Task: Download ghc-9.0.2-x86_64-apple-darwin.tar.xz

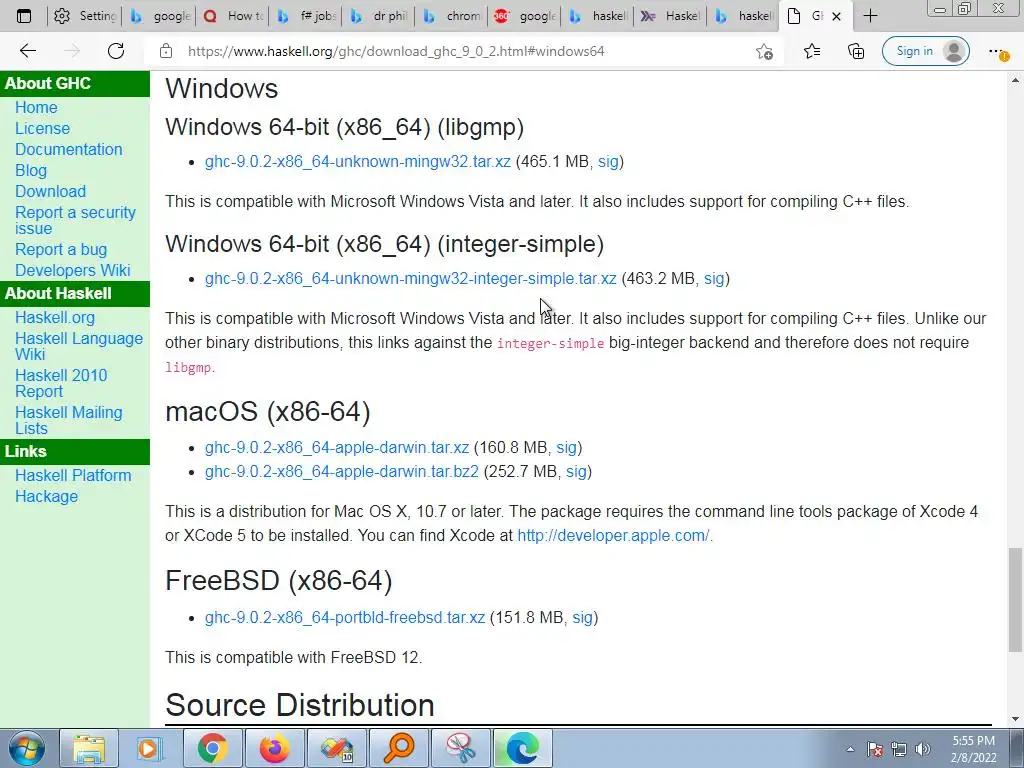Action: coord(337,447)
